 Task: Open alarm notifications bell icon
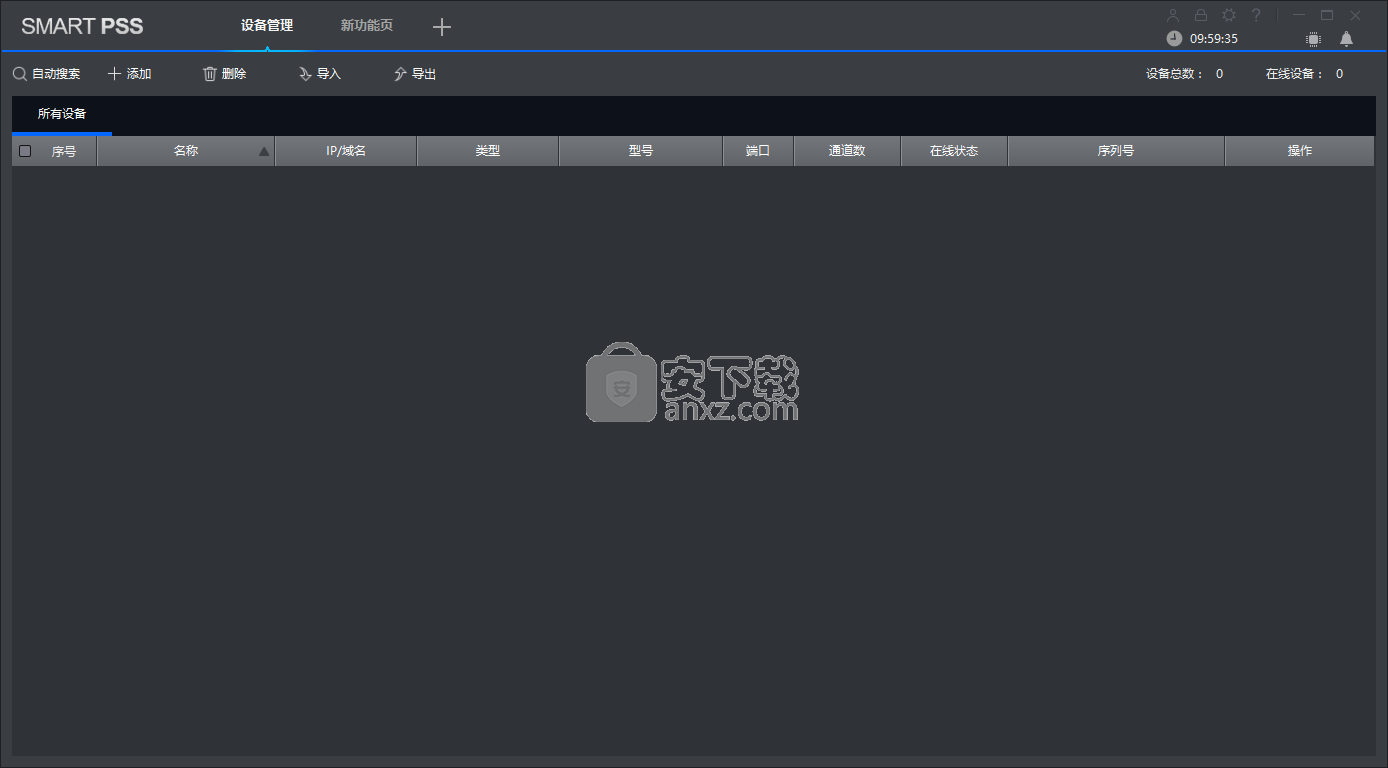pyautogui.click(x=1346, y=38)
